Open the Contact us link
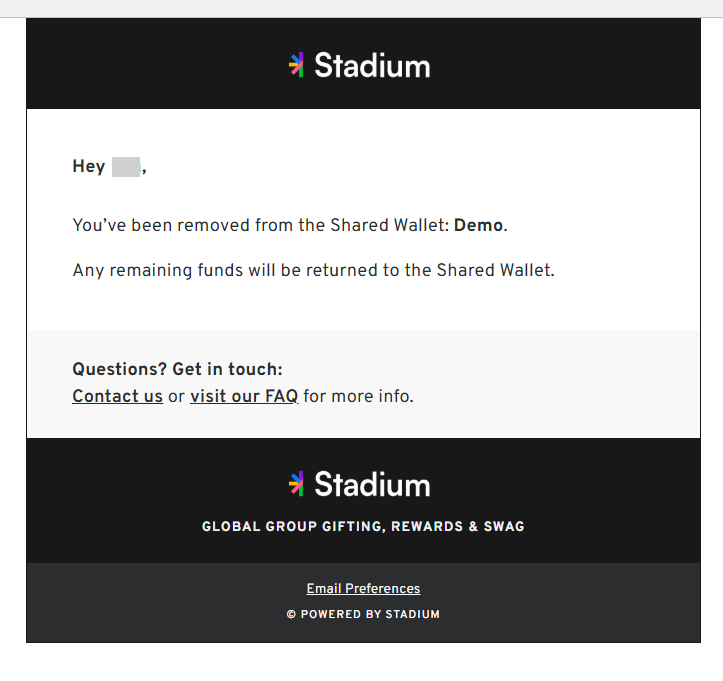The width and height of the screenshot is (723, 681). tap(118, 396)
